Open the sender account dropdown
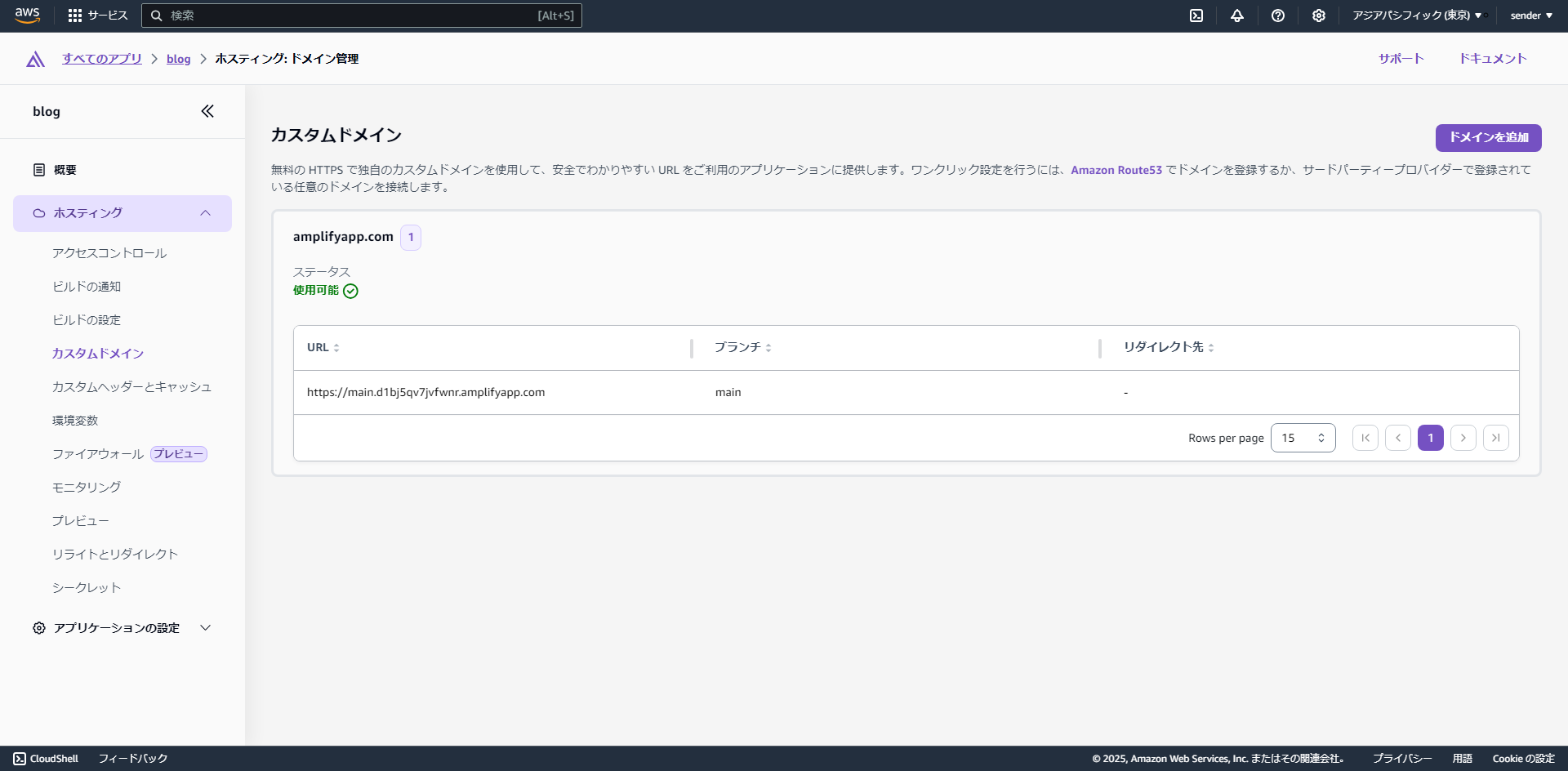 tap(1531, 16)
